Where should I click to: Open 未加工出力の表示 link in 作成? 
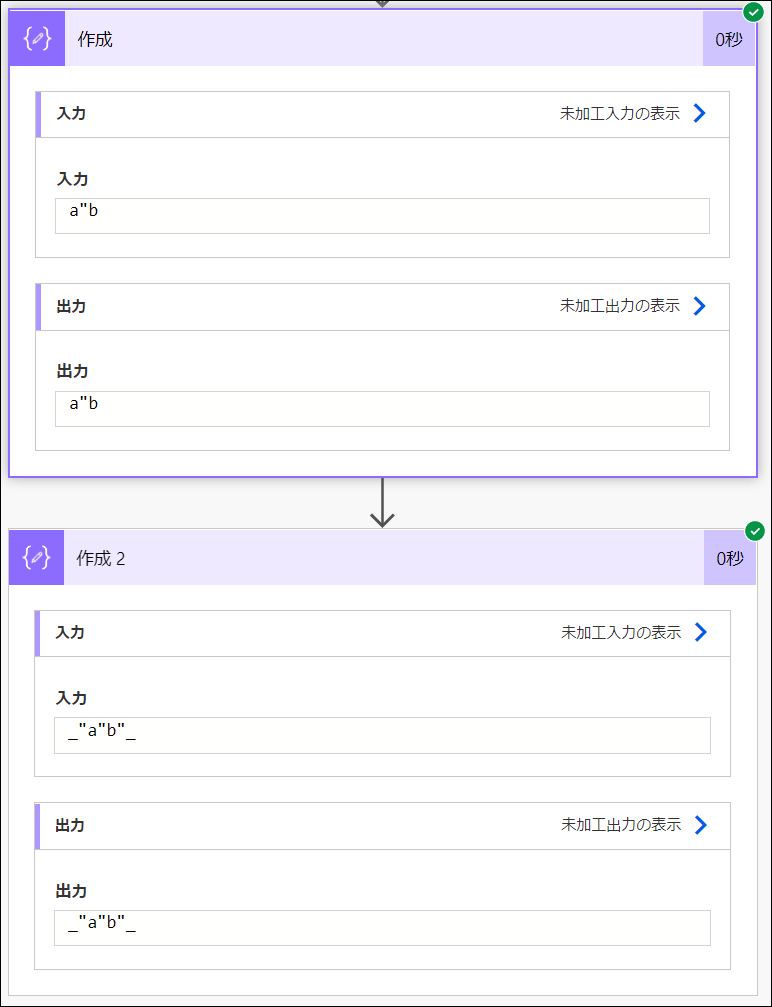[x=619, y=306]
